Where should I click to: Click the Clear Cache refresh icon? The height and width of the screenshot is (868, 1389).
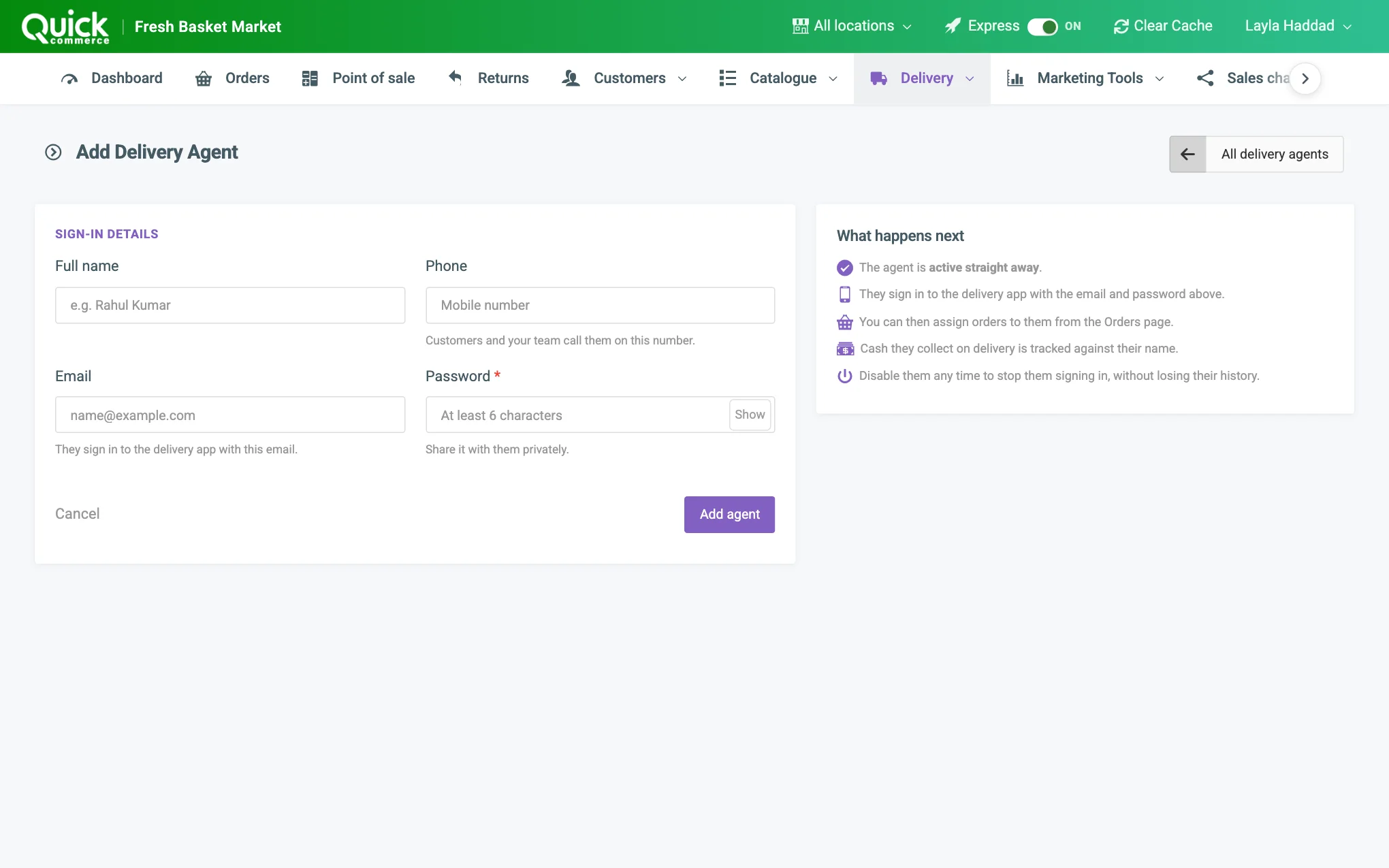click(1121, 26)
